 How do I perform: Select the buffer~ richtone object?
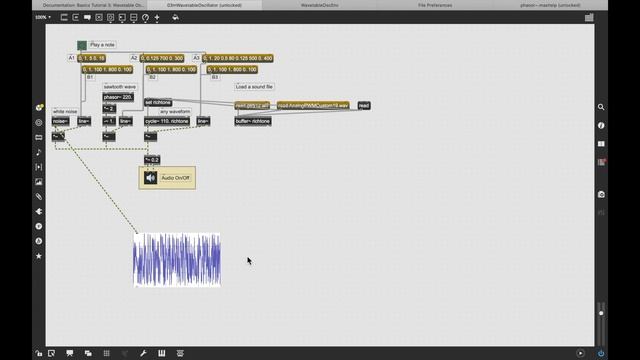tap(253, 121)
